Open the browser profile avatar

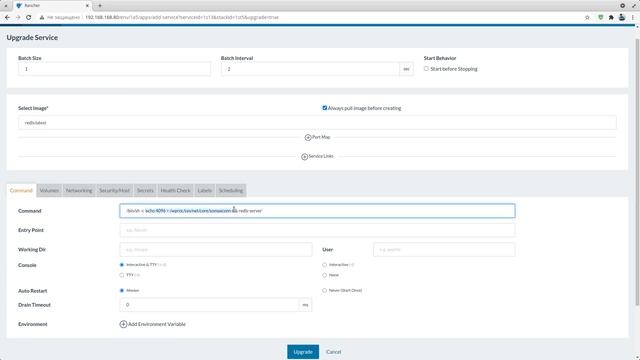(x=622, y=18)
